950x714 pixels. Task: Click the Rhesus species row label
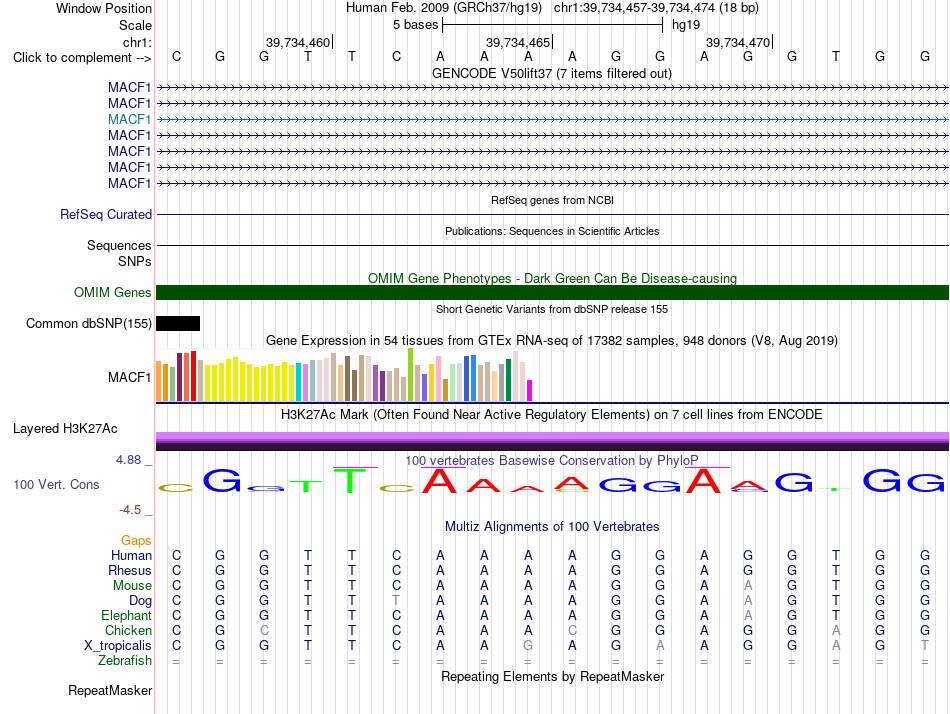130,570
